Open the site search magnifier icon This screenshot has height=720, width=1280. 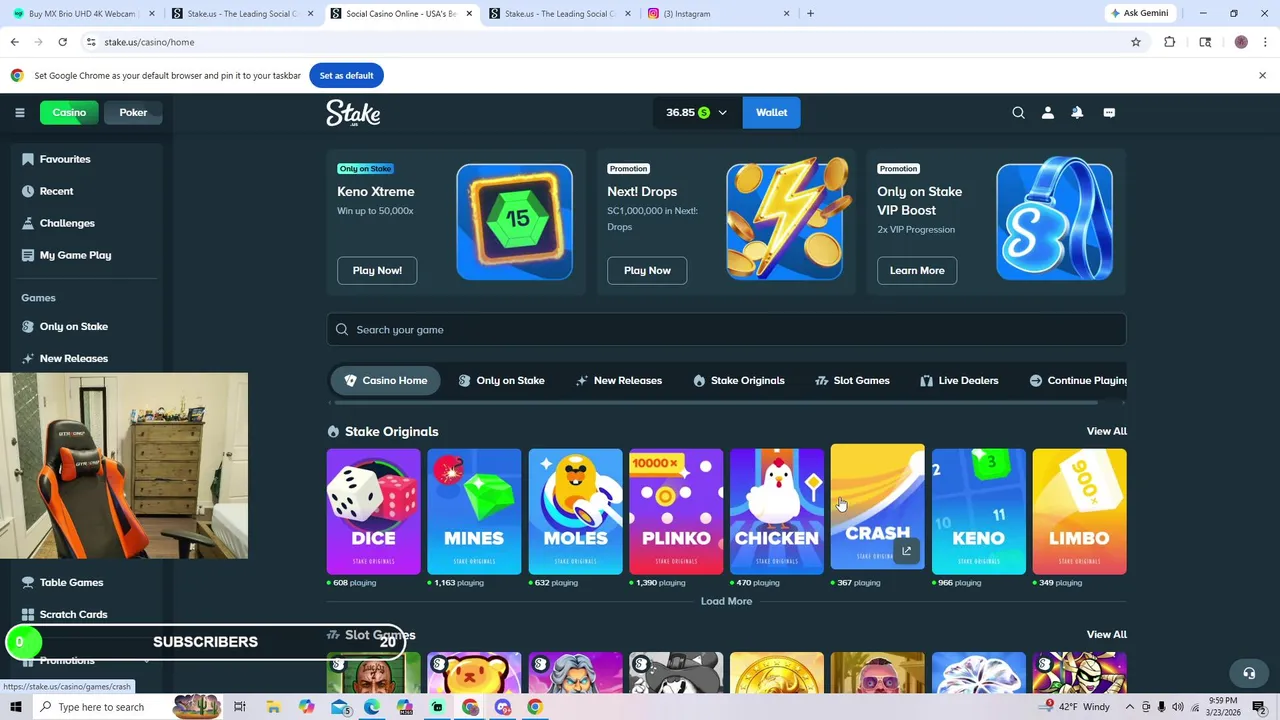(1018, 113)
